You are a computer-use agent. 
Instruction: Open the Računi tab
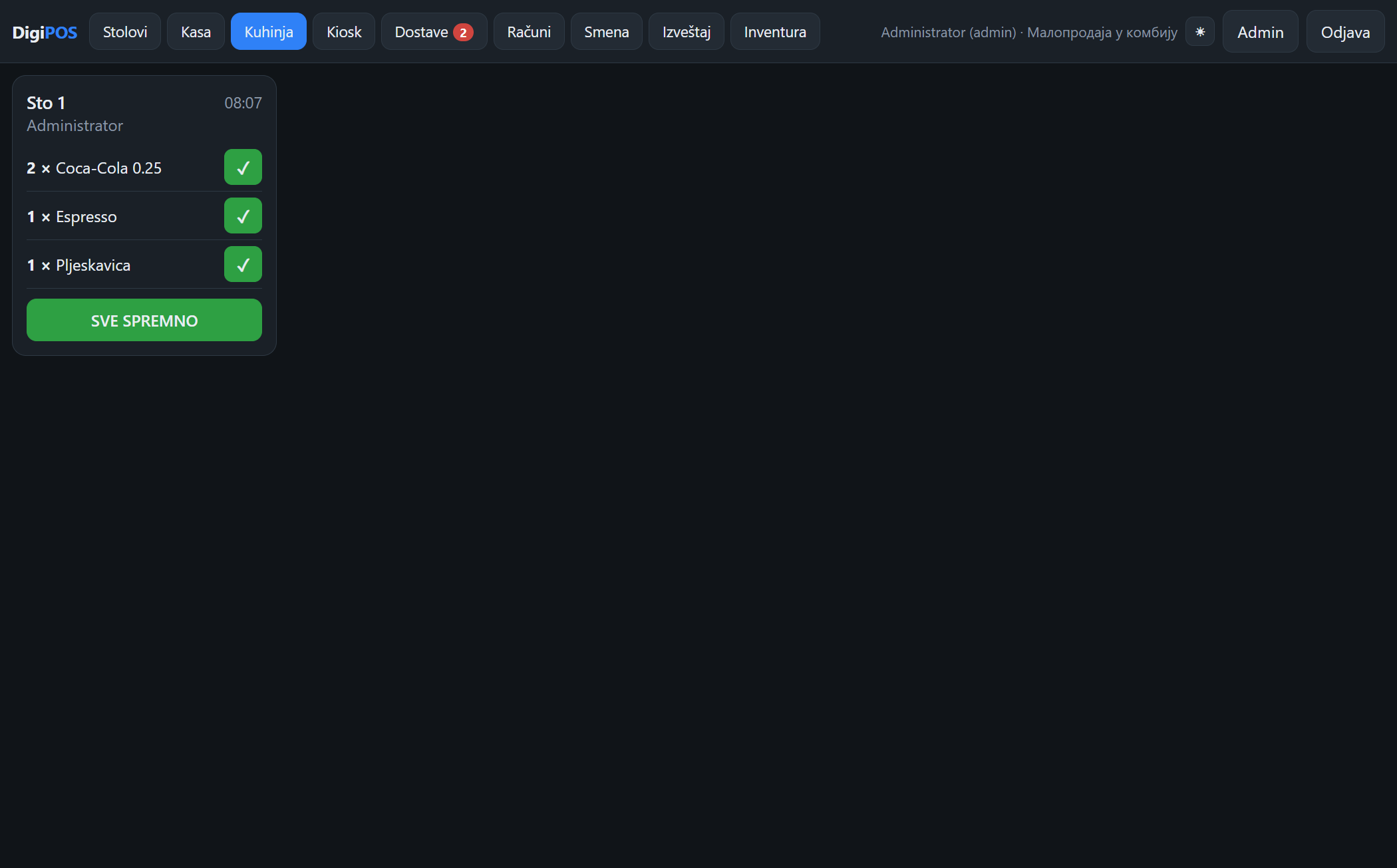[x=529, y=31]
